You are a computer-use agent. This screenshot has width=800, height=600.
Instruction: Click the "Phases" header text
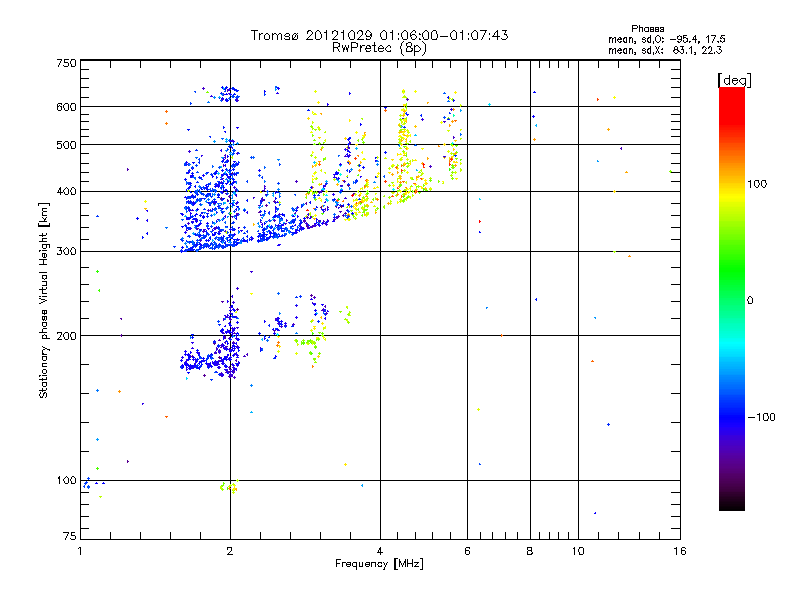tap(647, 29)
